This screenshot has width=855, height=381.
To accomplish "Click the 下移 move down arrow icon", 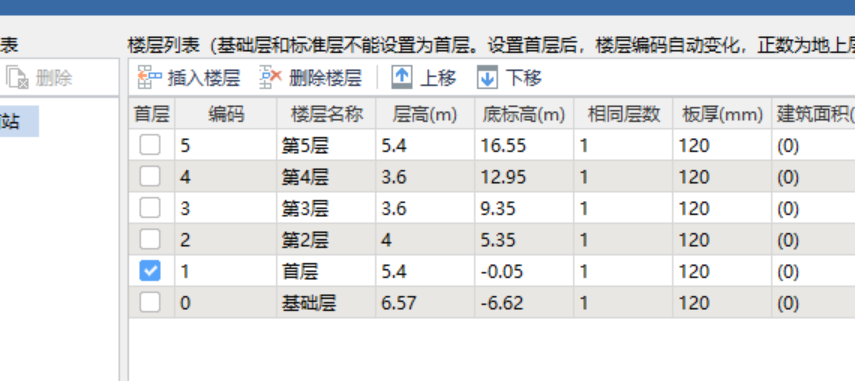I will (487, 78).
